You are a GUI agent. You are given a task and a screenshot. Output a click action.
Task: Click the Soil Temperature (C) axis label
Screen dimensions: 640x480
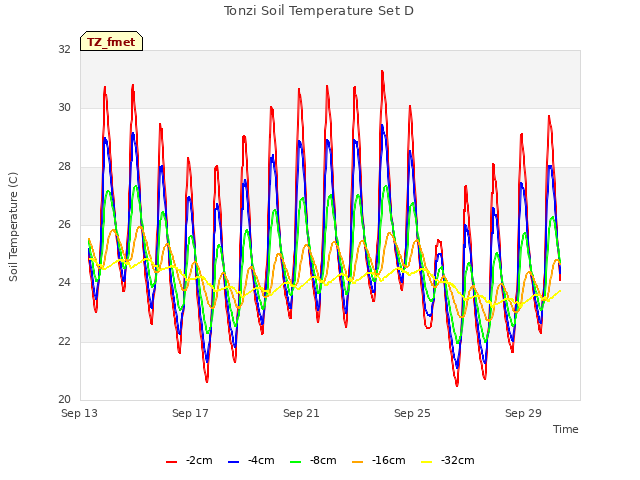pos(13,227)
